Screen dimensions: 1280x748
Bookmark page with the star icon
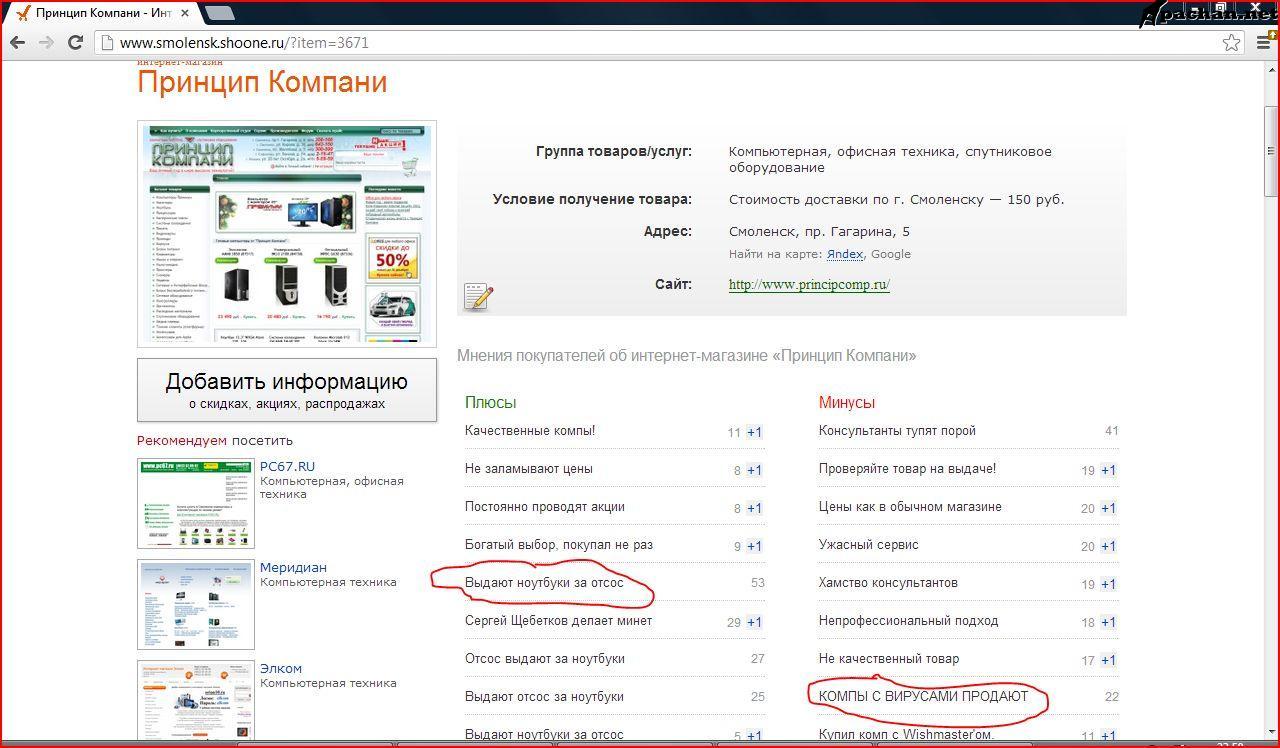pyautogui.click(x=1231, y=43)
